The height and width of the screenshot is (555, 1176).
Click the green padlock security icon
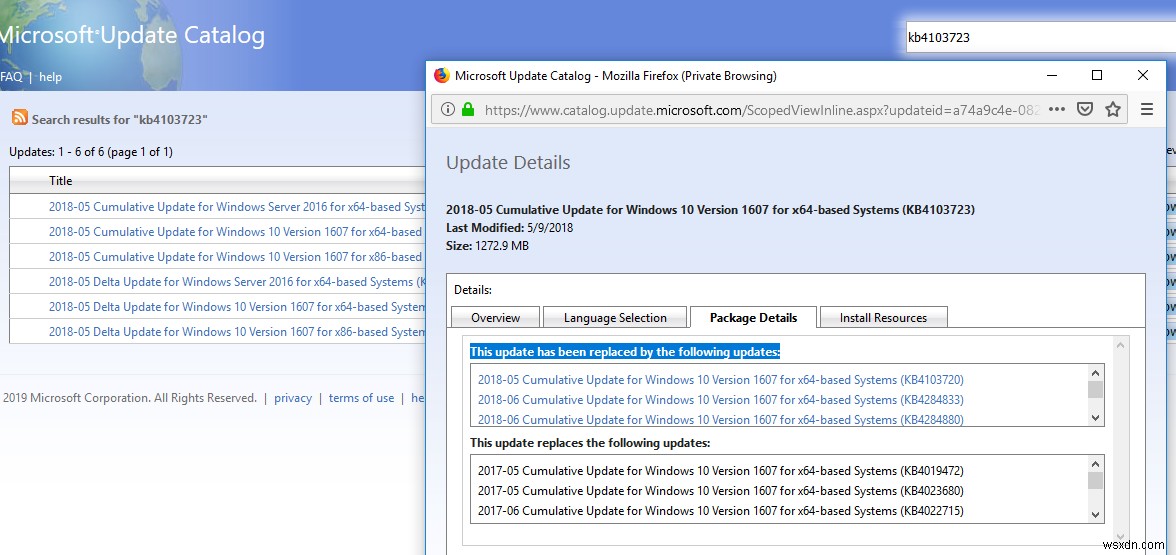[x=468, y=110]
